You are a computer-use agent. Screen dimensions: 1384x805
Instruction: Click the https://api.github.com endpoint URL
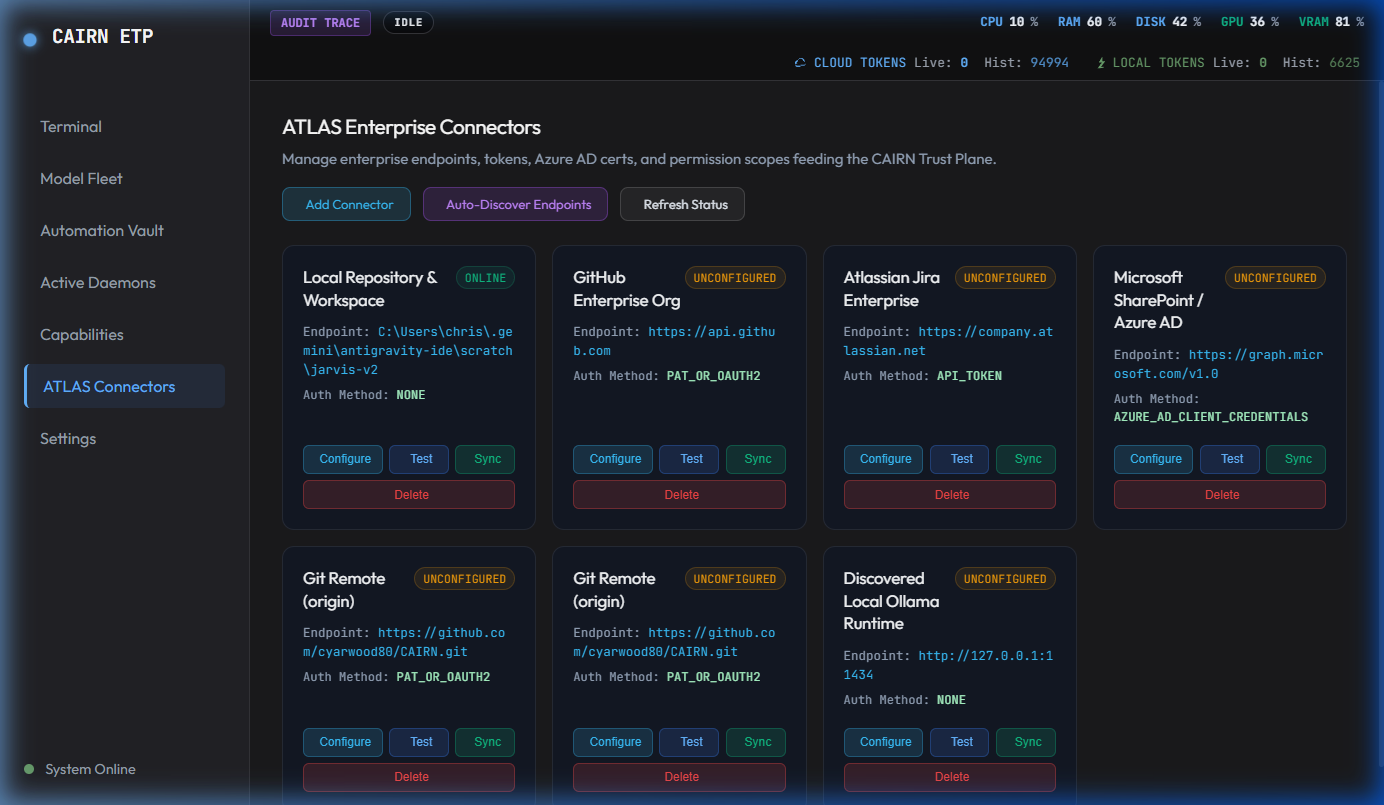click(674, 341)
